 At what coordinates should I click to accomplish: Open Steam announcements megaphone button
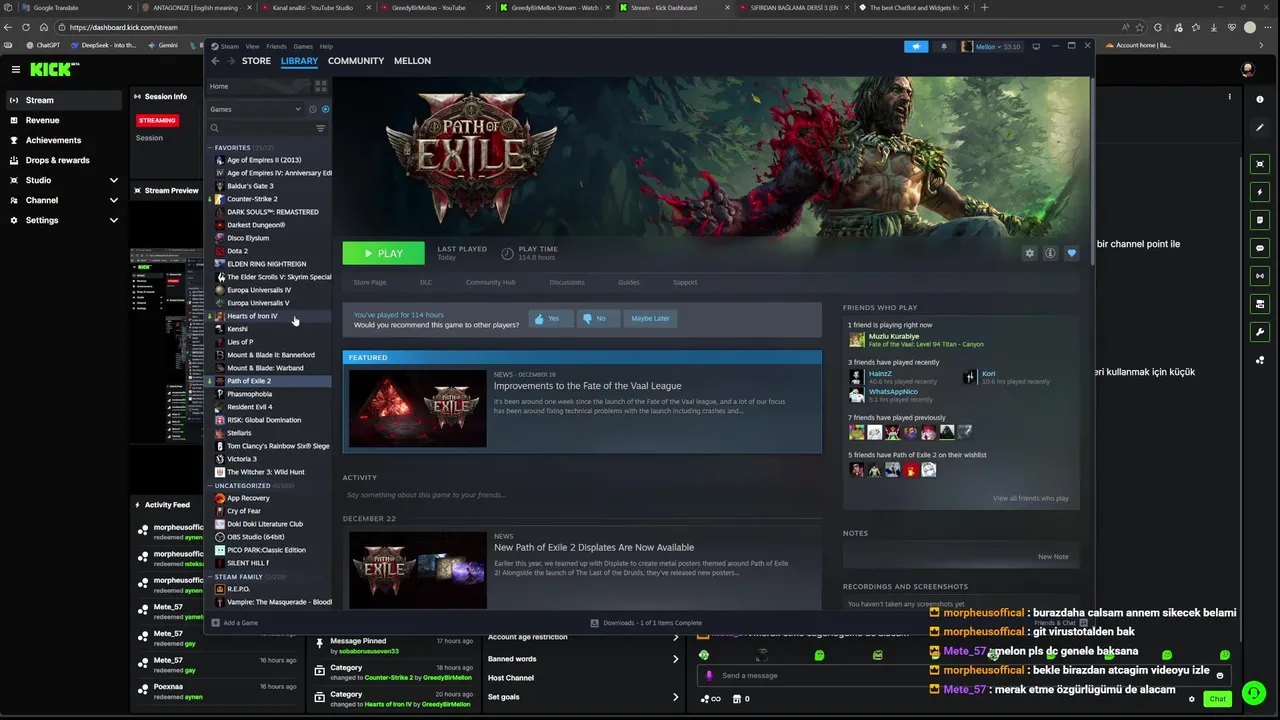(916, 46)
